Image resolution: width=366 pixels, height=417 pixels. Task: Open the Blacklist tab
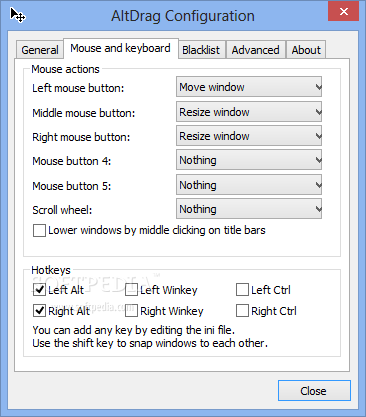pos(201,50)
